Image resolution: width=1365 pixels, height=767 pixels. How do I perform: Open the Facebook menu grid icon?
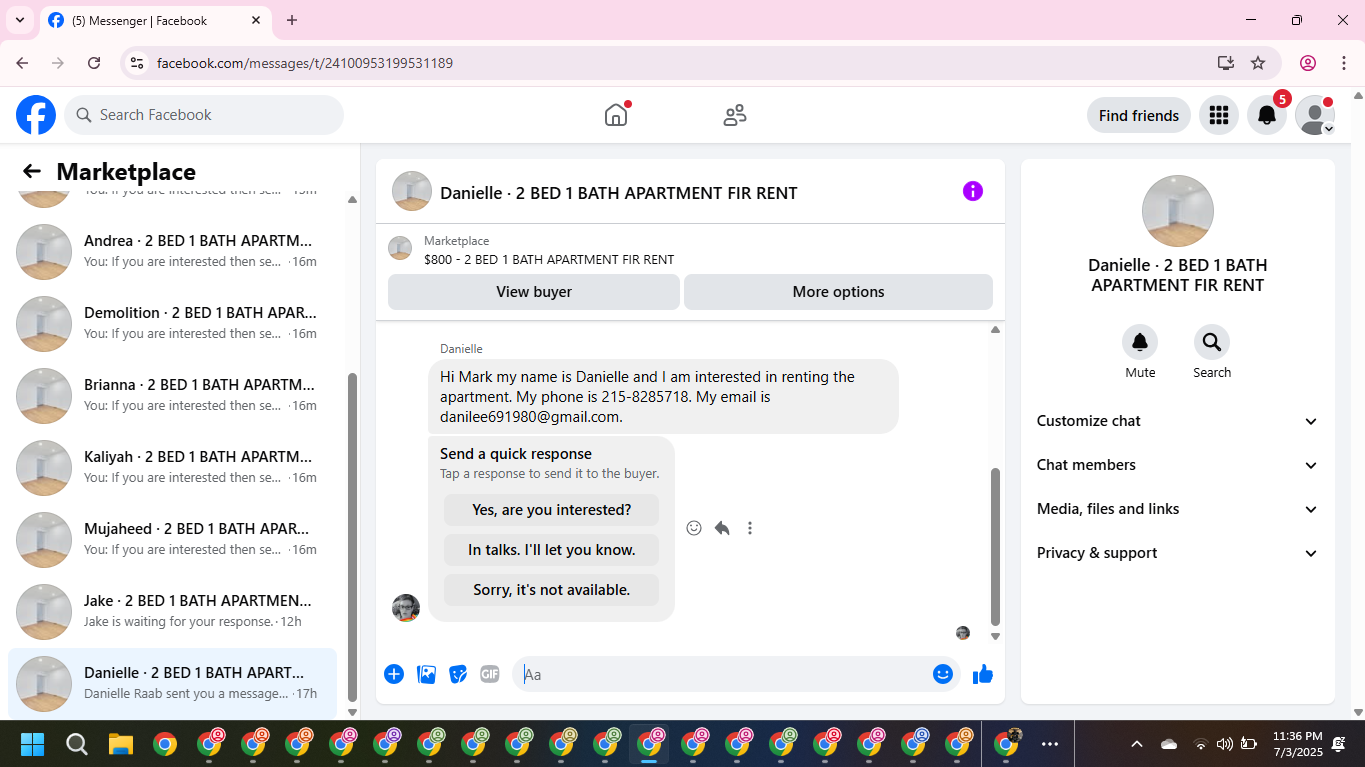[1218, 115]
